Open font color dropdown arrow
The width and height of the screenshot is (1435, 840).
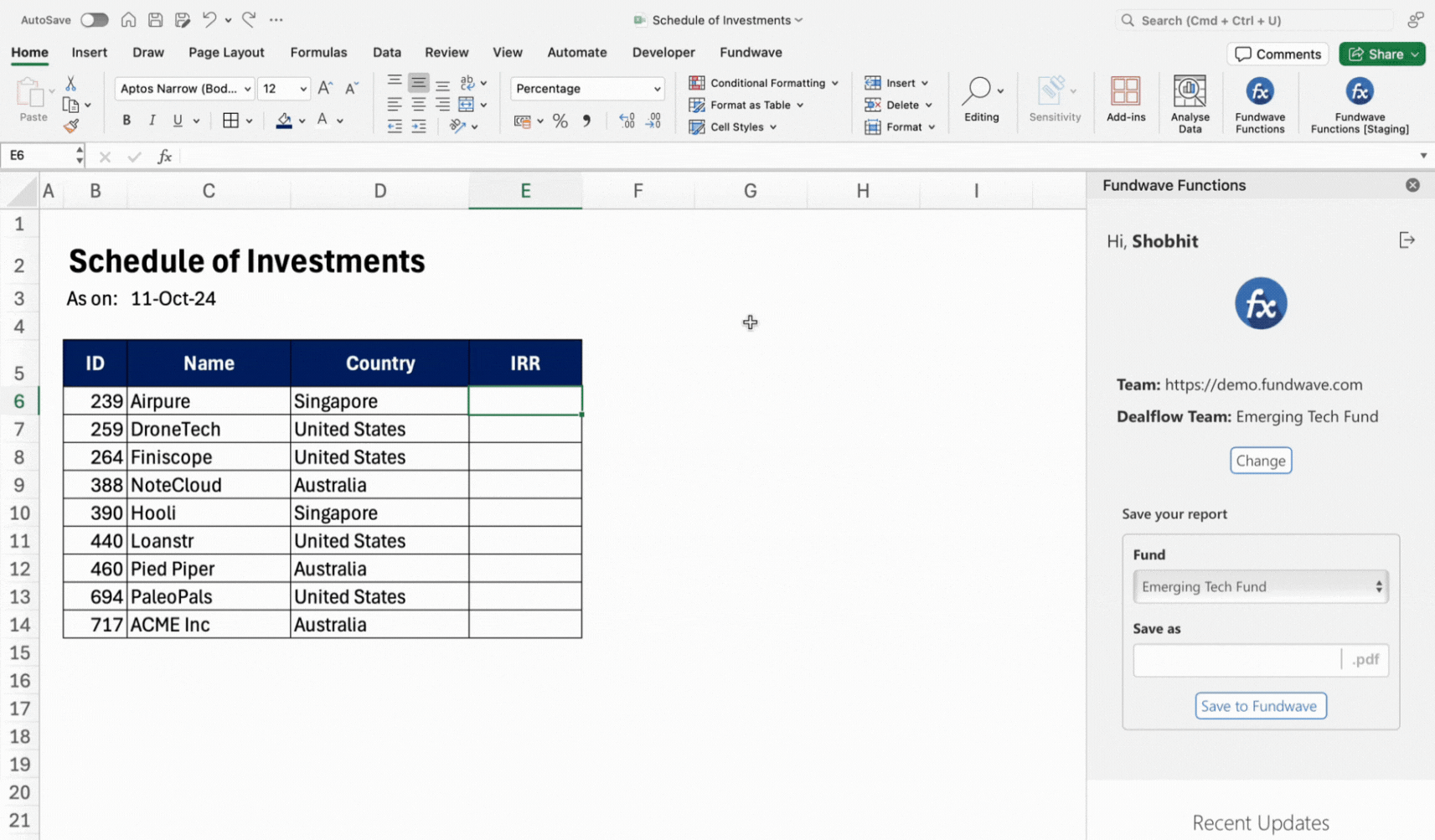tap(340, 121)
